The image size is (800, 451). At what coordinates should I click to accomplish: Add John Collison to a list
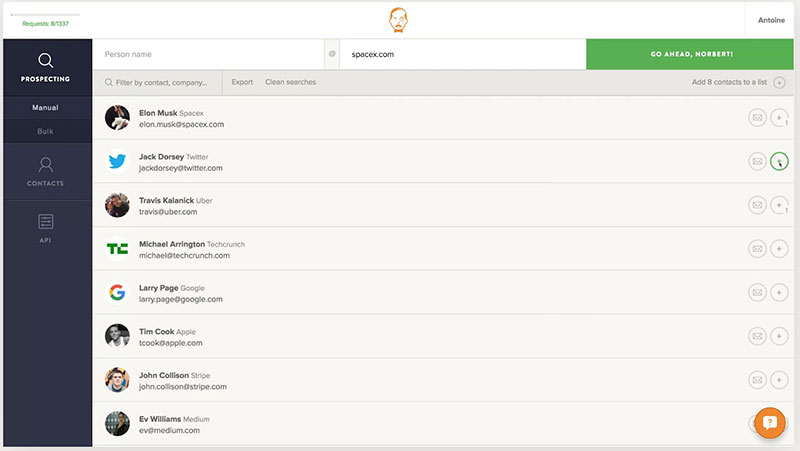pyautogui.click(x=779, y=380)
